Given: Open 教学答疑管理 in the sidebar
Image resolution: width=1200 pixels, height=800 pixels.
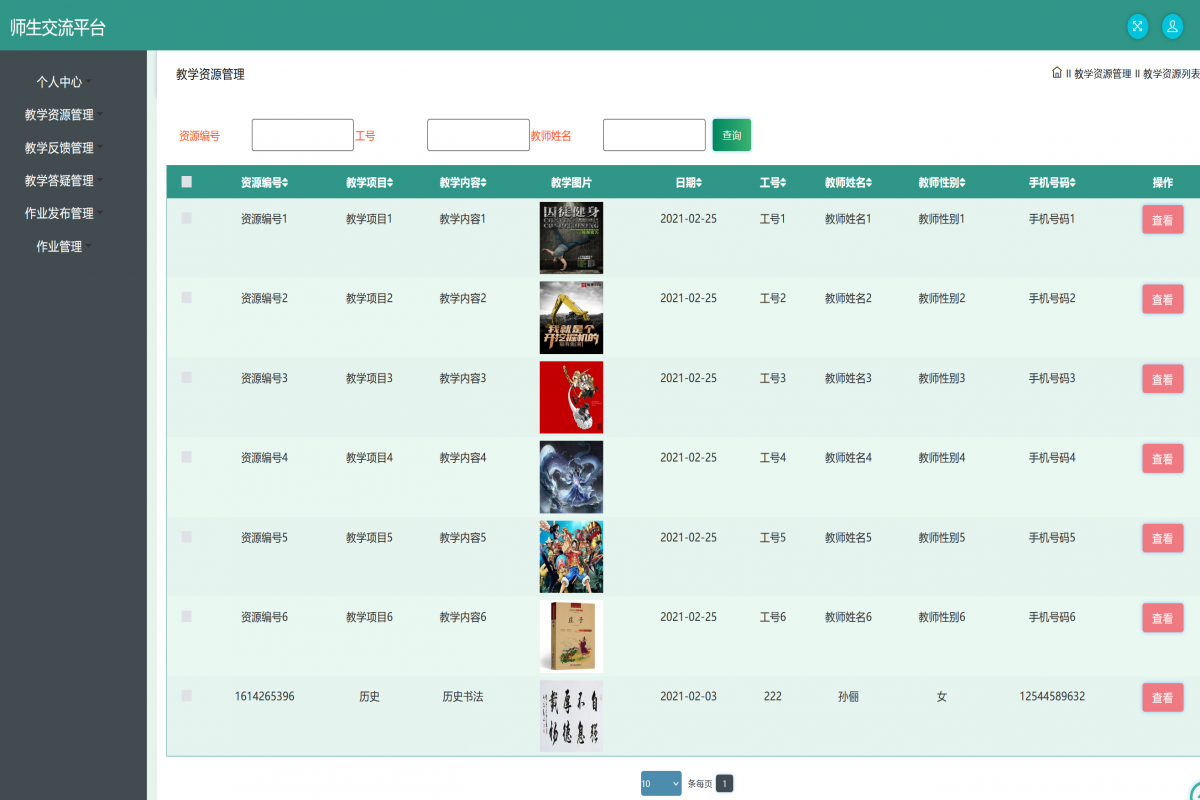Looking at the screenshot, I should pyautogui.click(x=60, y=180).
